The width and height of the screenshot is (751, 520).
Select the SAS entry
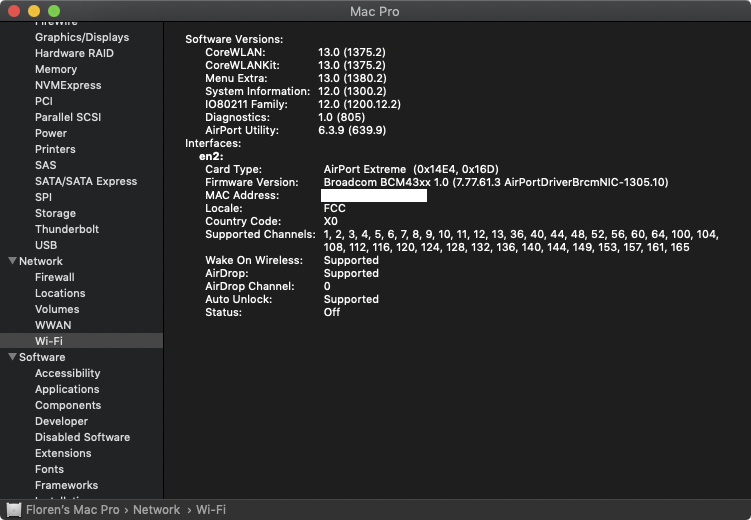[46, 165]
